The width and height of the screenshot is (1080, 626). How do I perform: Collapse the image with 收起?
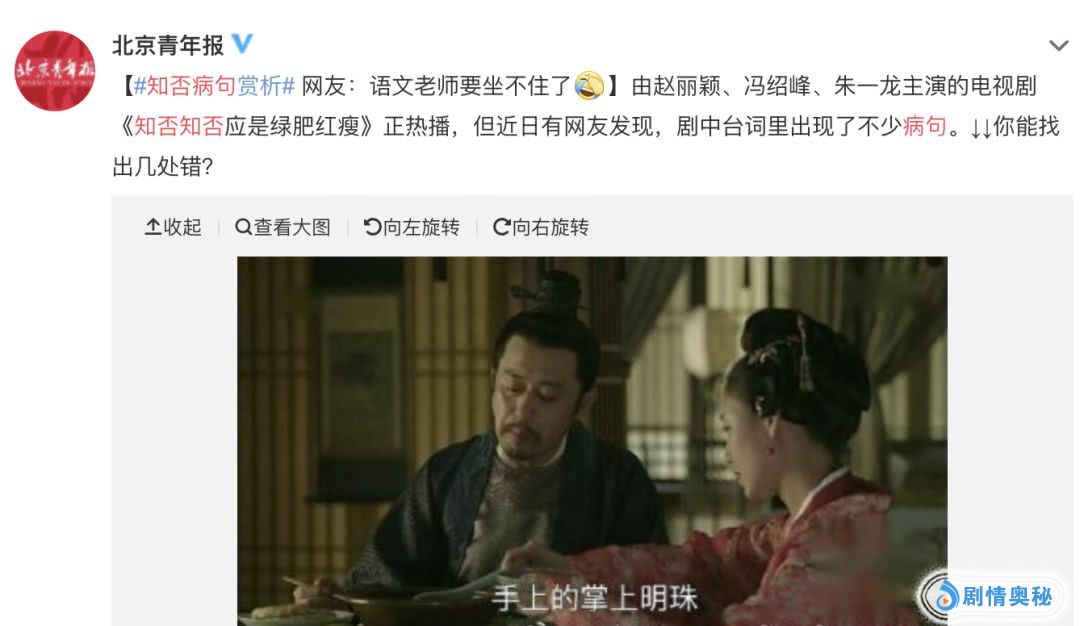(x=173, y=227)
